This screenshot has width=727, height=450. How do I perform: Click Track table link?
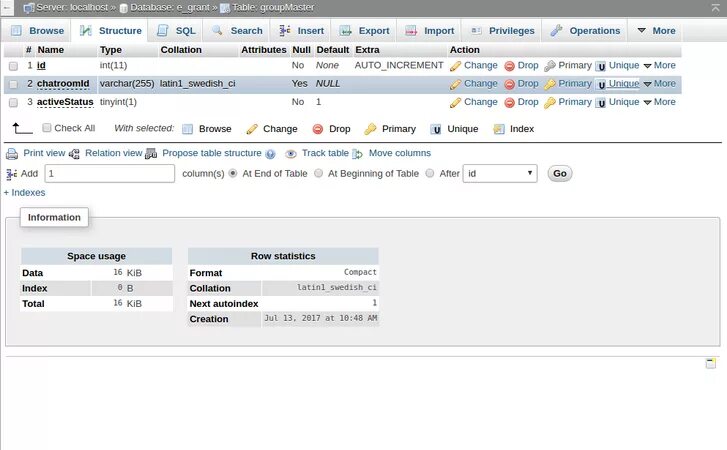[325, 153]
